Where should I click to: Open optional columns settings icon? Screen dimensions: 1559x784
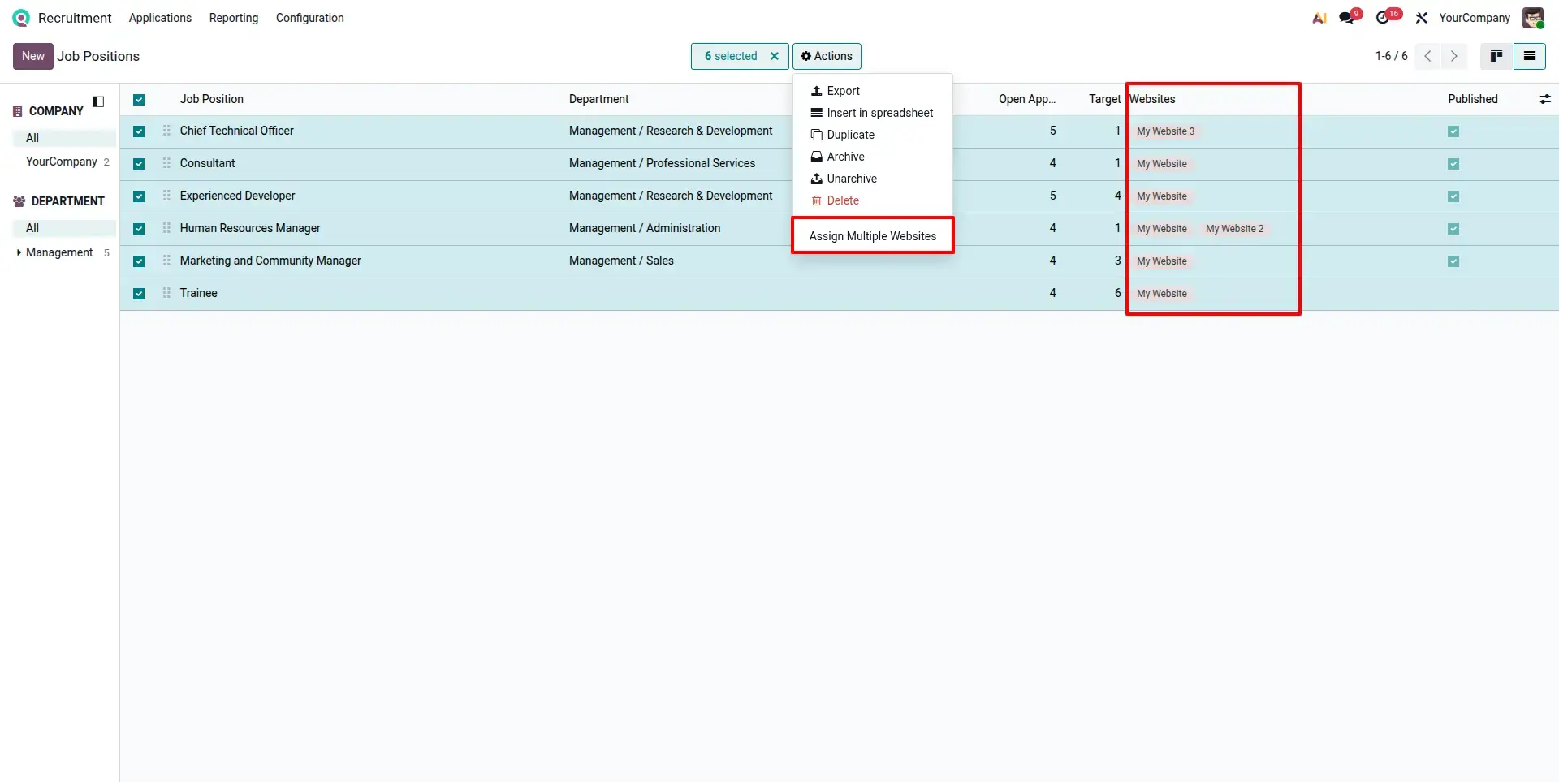(1544, 99)
